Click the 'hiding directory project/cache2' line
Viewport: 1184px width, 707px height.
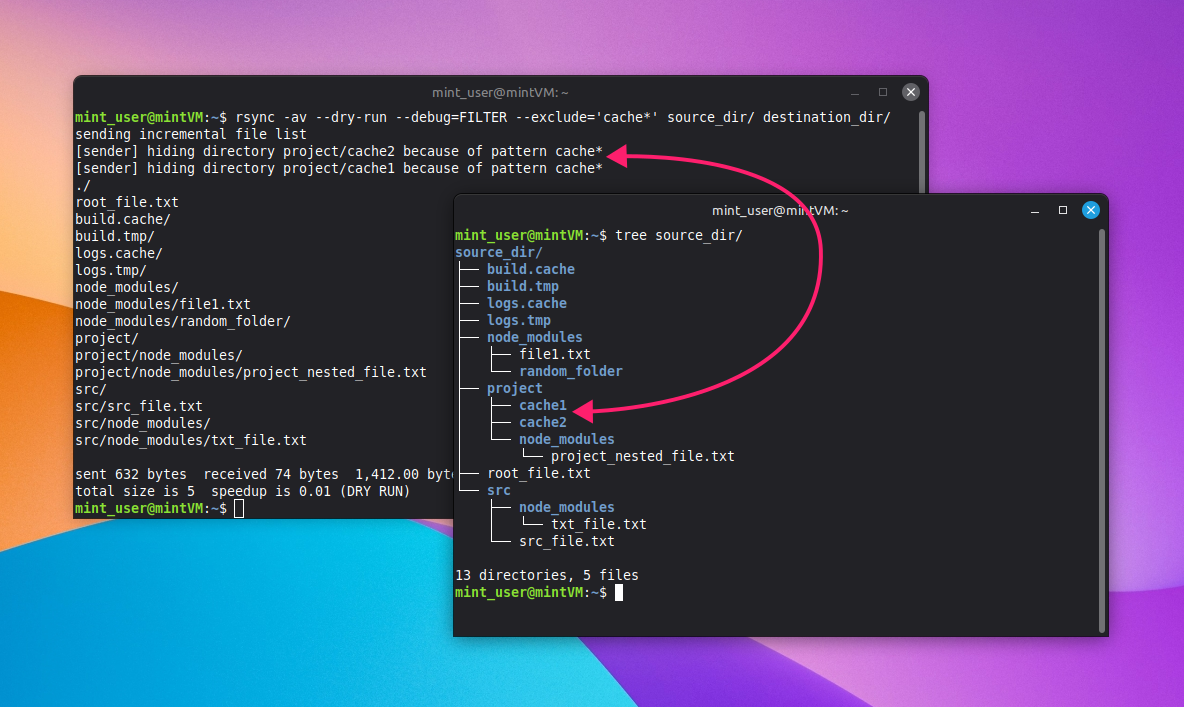[339, 151]
